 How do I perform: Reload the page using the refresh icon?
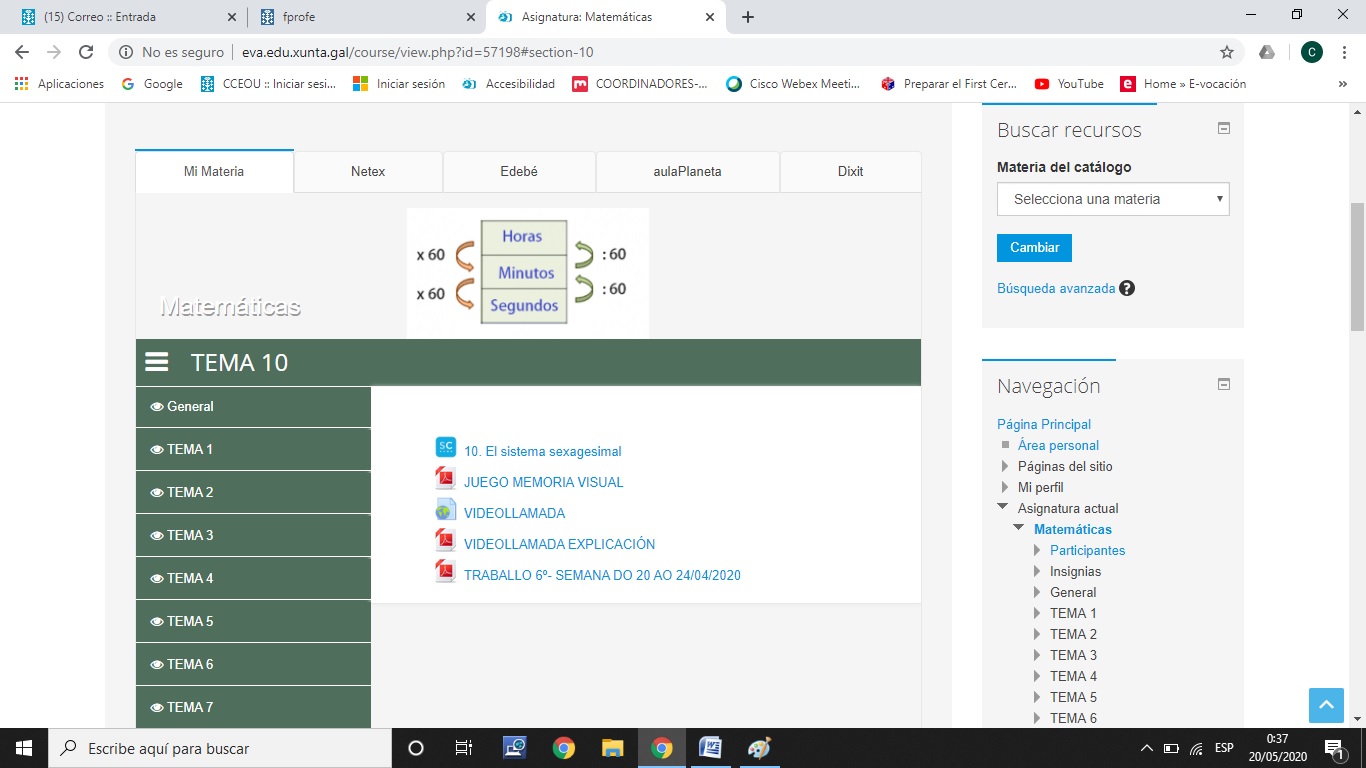(86, 52)
